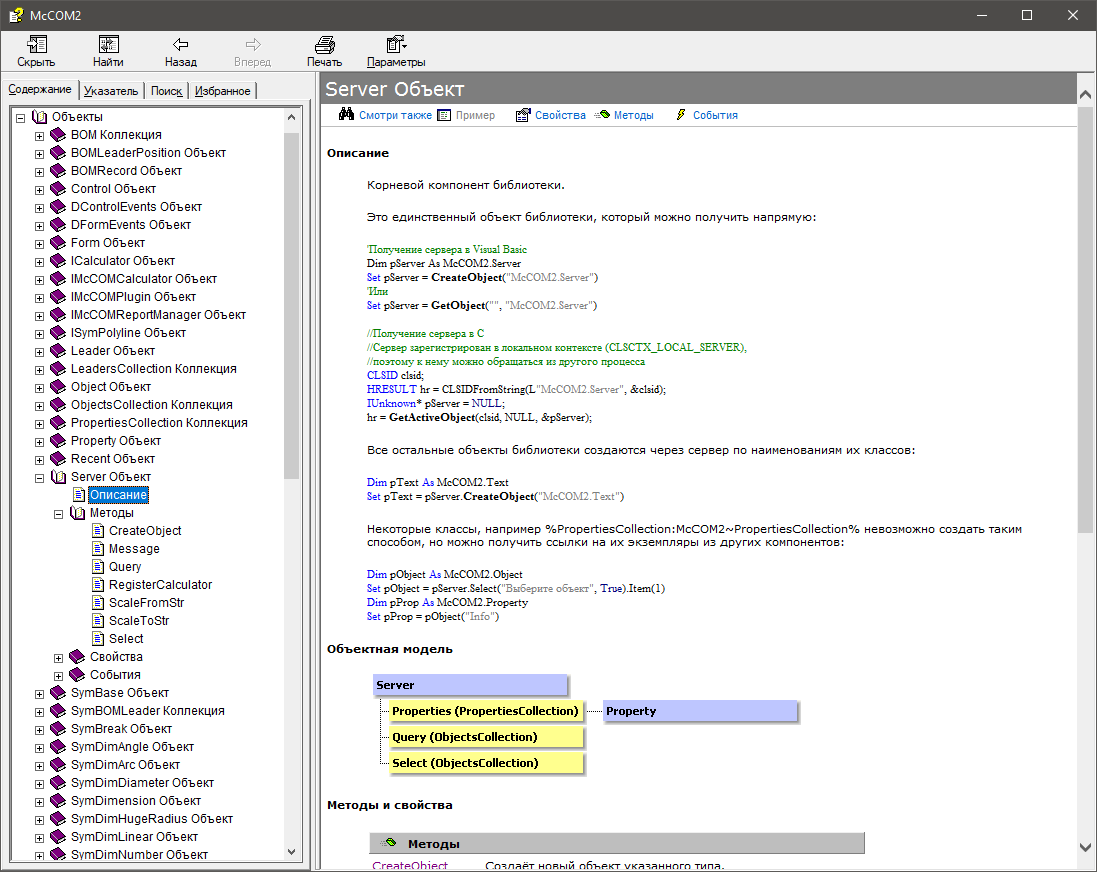Collapse the Server Объект tree node

coord(40,478)
